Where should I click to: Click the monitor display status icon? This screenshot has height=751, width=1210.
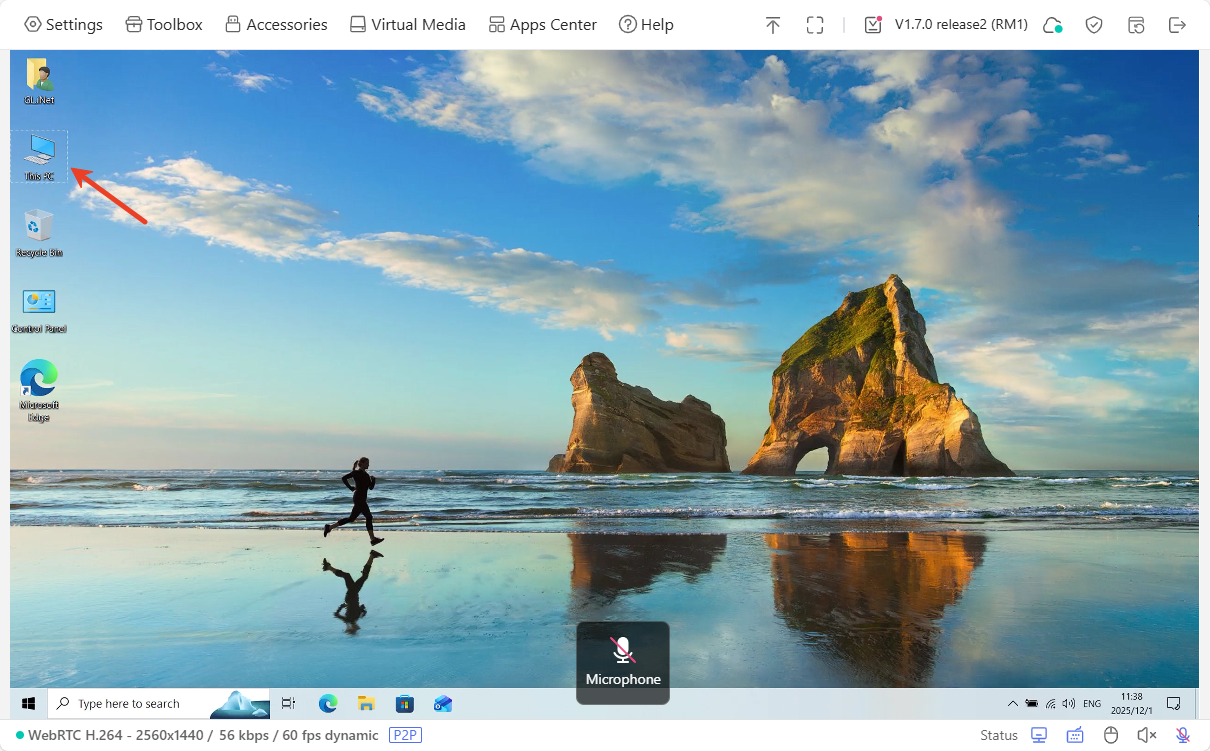(1039, 735)
